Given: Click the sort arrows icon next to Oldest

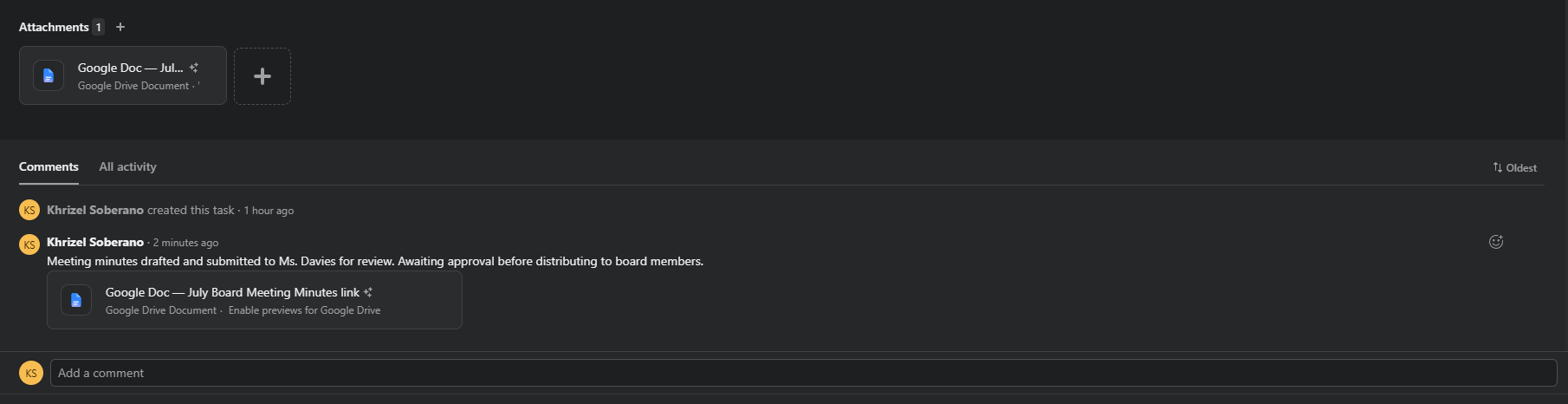Looking at the screenshot, I should pos(1497,167).
